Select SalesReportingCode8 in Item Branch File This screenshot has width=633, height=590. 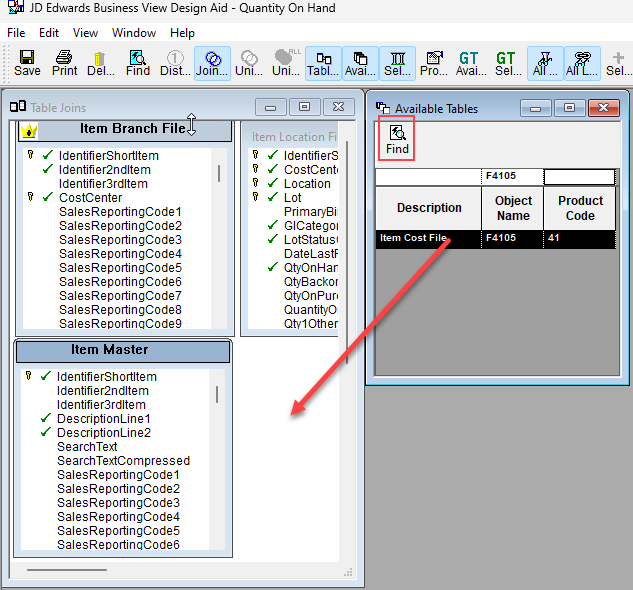coord(120,310)
